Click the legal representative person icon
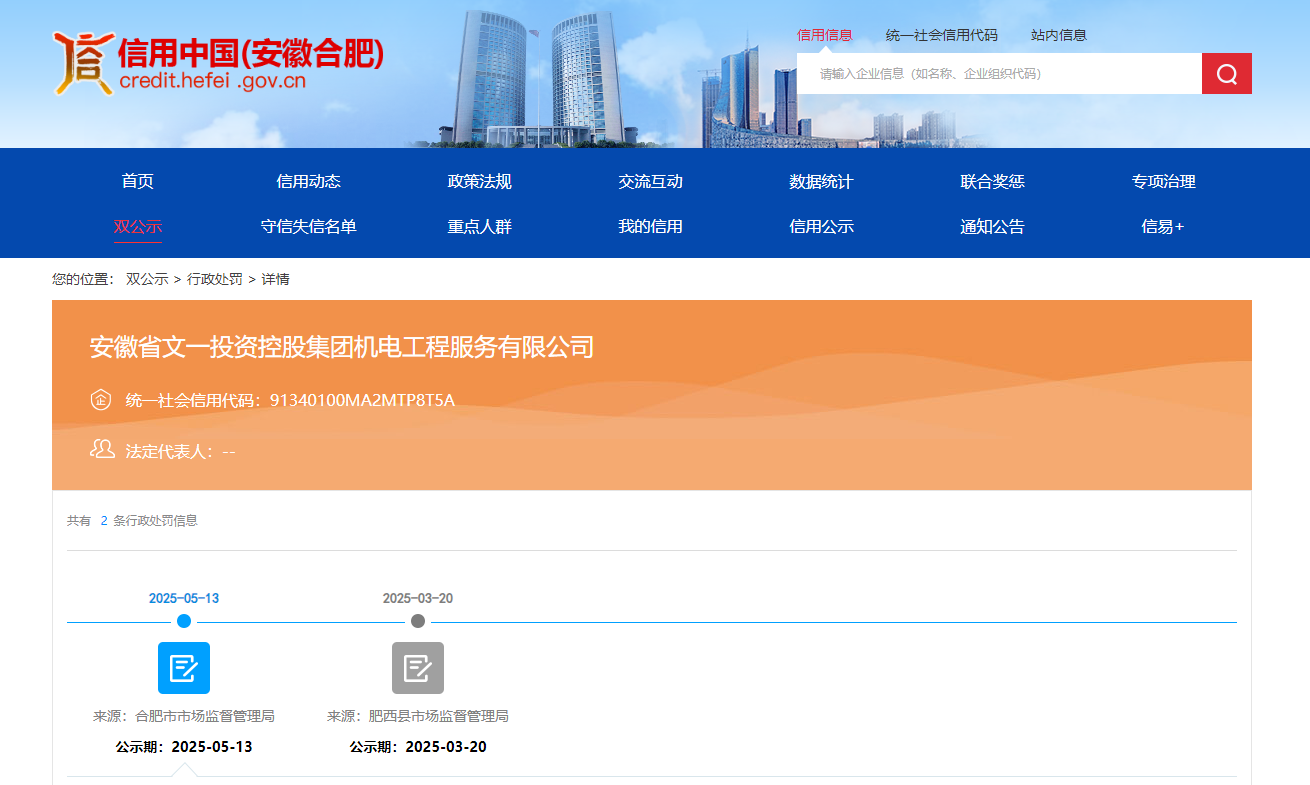The width and height of the screenshot is (1310, 785). coord(102,448)
